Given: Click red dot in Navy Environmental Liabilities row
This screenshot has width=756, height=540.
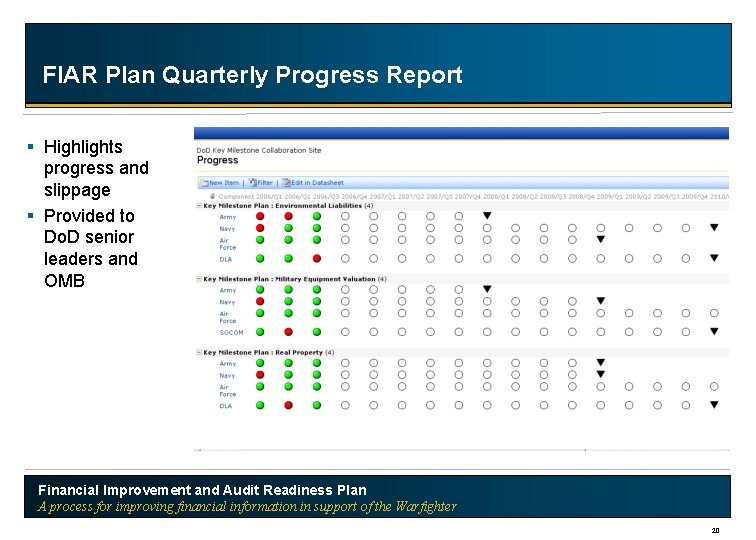Looking at the screenshot, I should coord(260,228).
